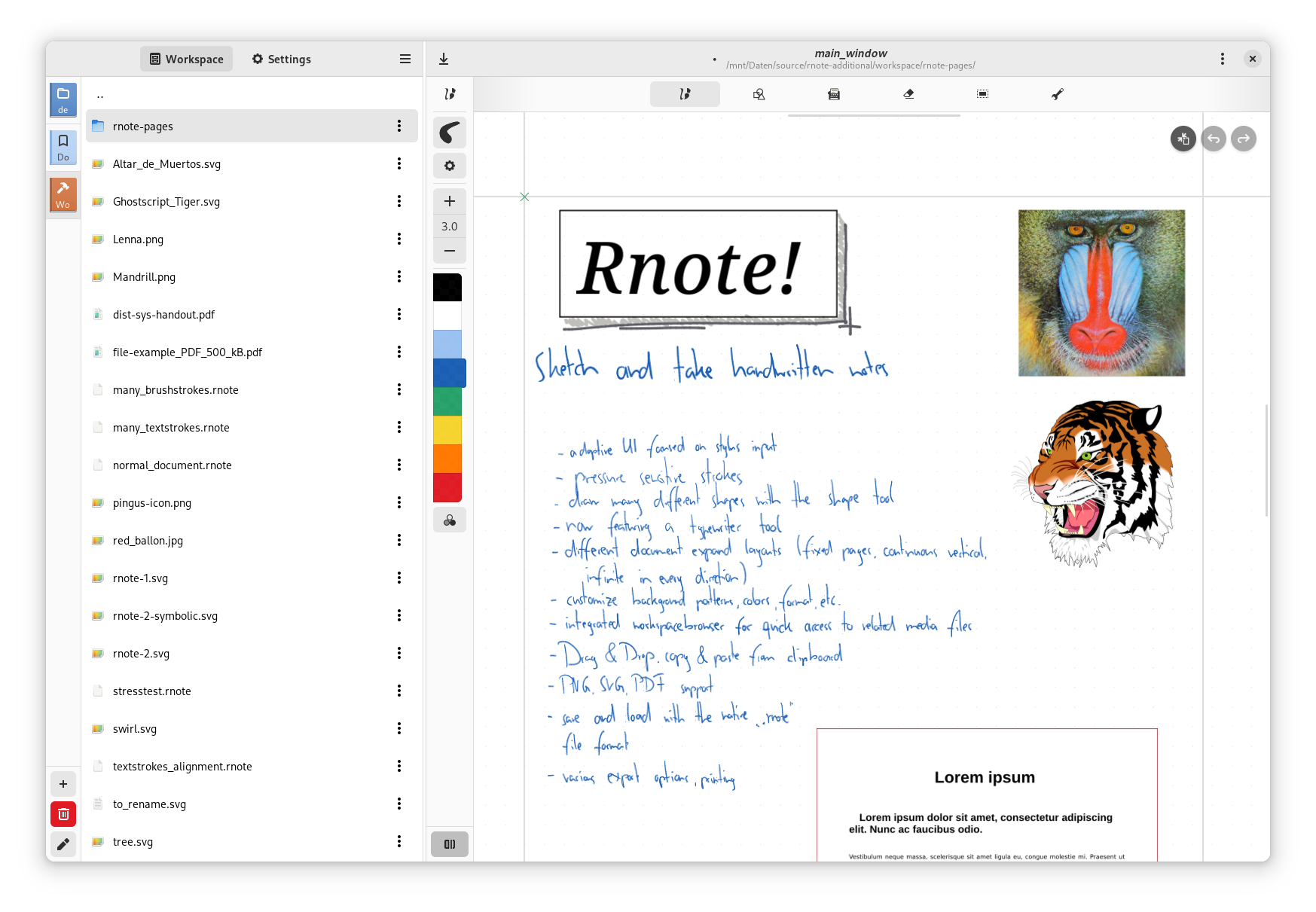Select the Brush pen tool in top toolbar
Viewport: 1316px width, 912px height.
[x=685, y=94]
